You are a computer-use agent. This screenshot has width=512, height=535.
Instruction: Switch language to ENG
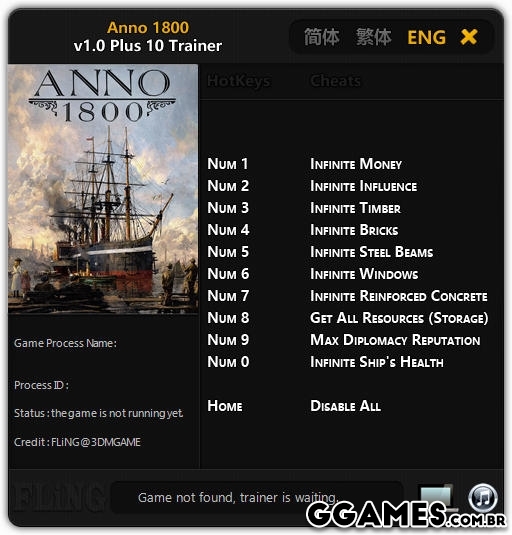(426, 37)
